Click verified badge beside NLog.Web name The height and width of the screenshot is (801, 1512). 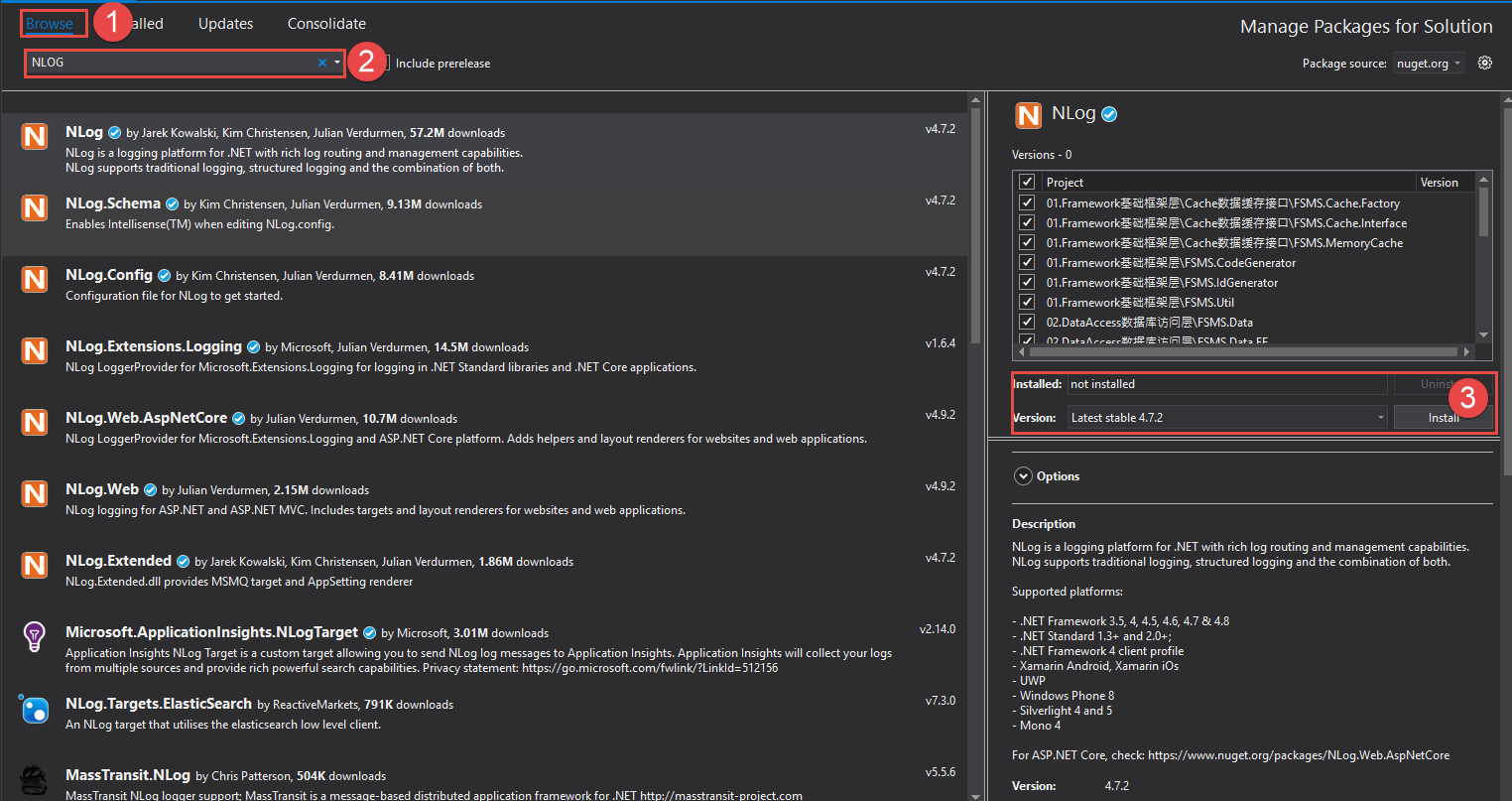click(x=150, y=490)
